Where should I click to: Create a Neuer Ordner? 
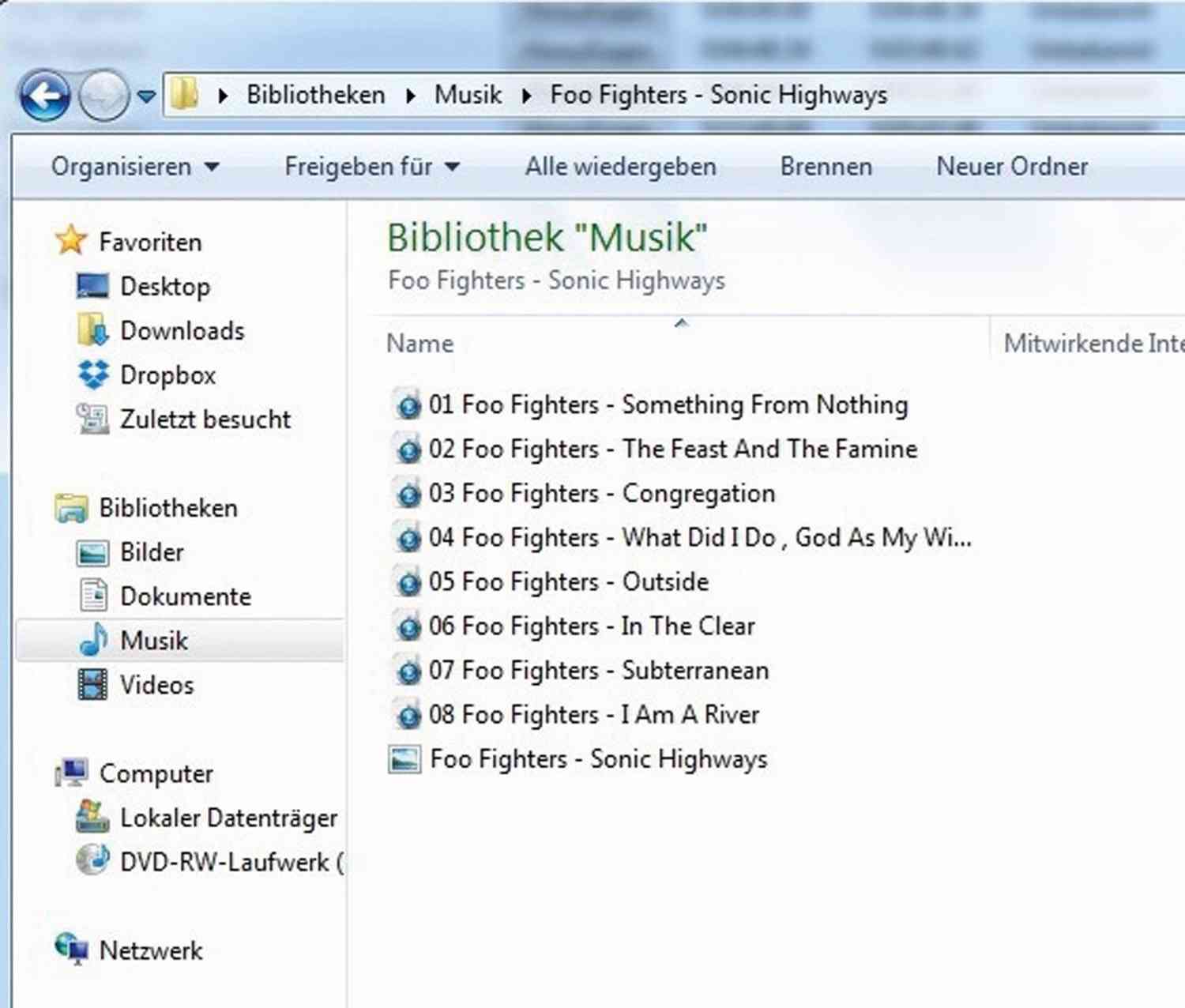pyautogui.click(x=1012, y=167)
